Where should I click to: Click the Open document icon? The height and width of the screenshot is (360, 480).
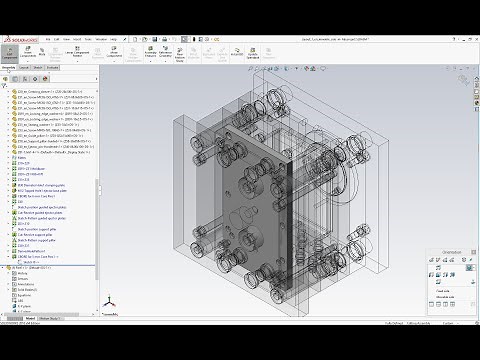(x=145, y=39)
